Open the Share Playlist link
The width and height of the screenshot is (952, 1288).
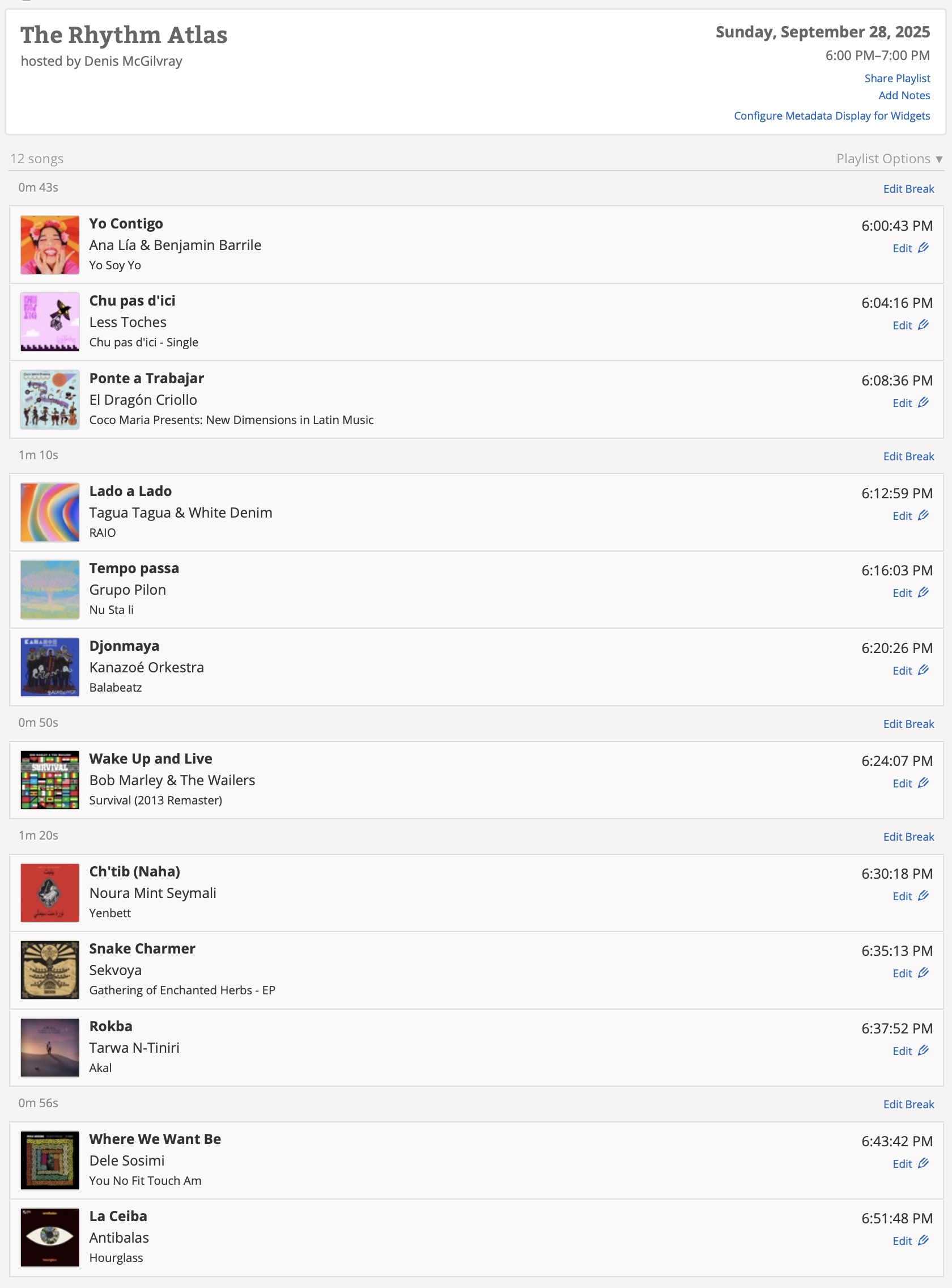896,78
